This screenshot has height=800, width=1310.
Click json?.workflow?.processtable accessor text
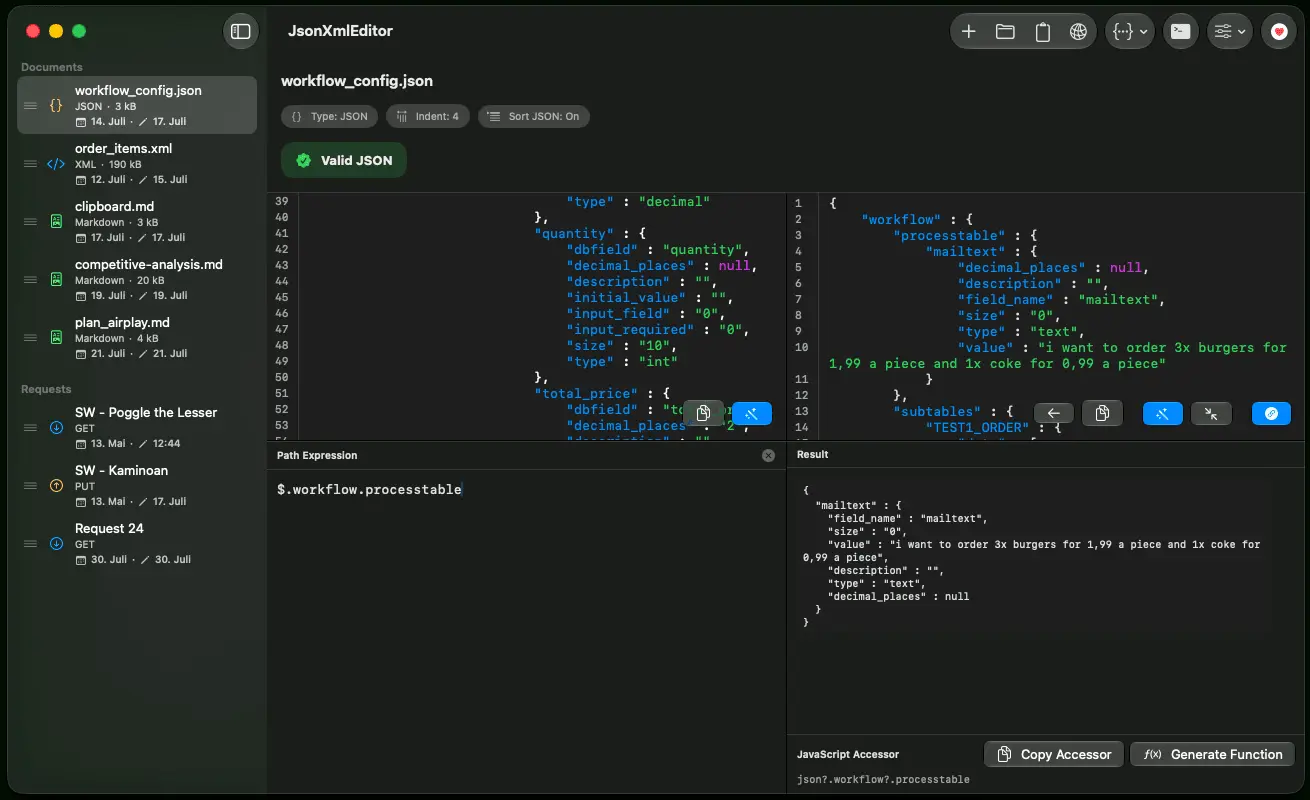coord(883,779)
